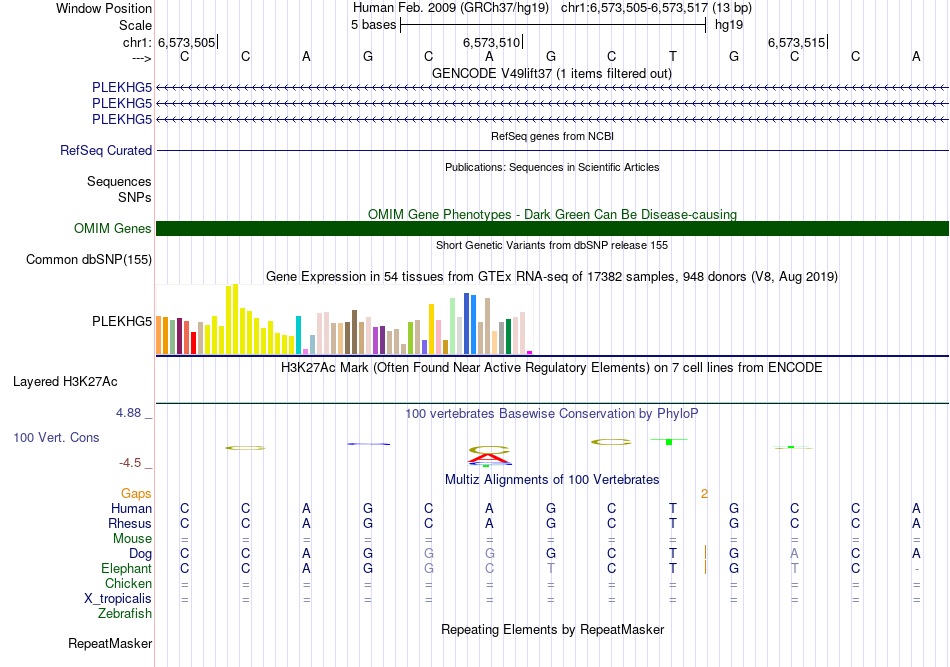Click the orange Gaps row label

click(x=136, y=494)
